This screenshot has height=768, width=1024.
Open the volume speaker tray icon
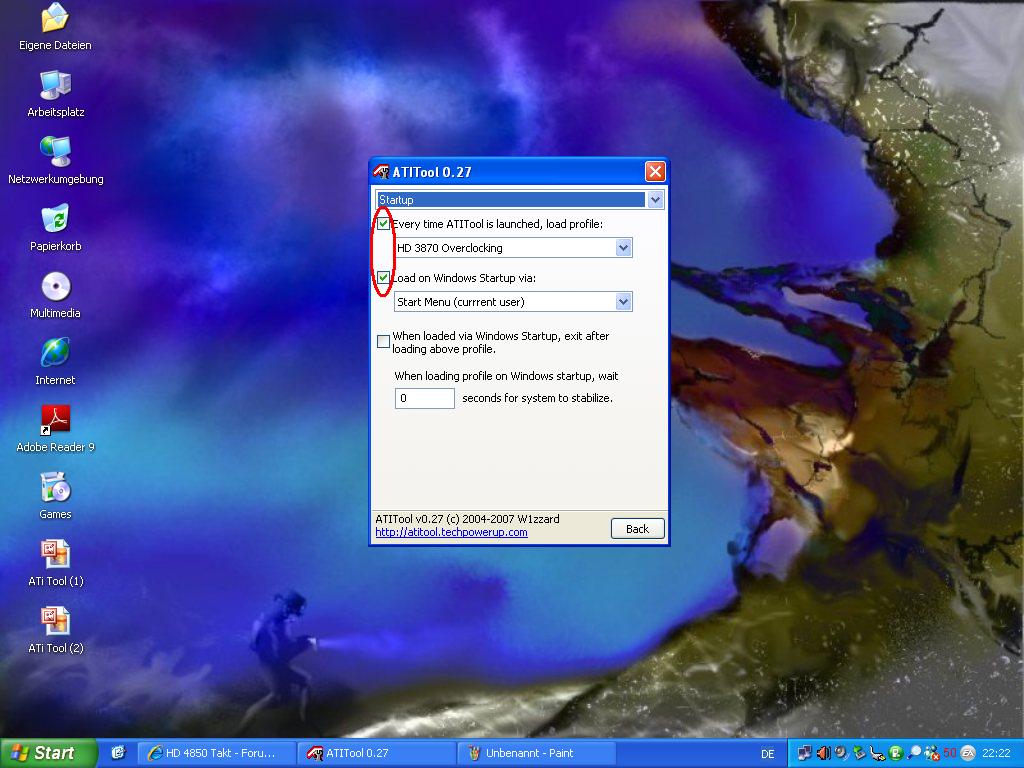tap(824, 753)
